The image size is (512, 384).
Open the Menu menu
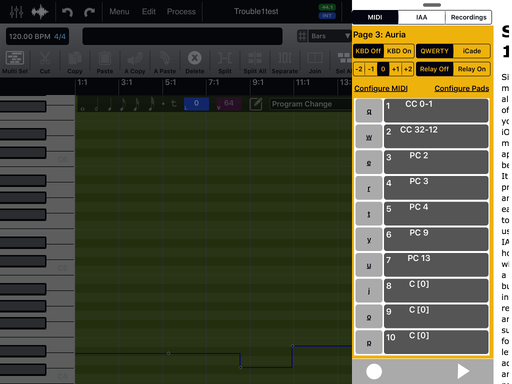coord(119,12)
